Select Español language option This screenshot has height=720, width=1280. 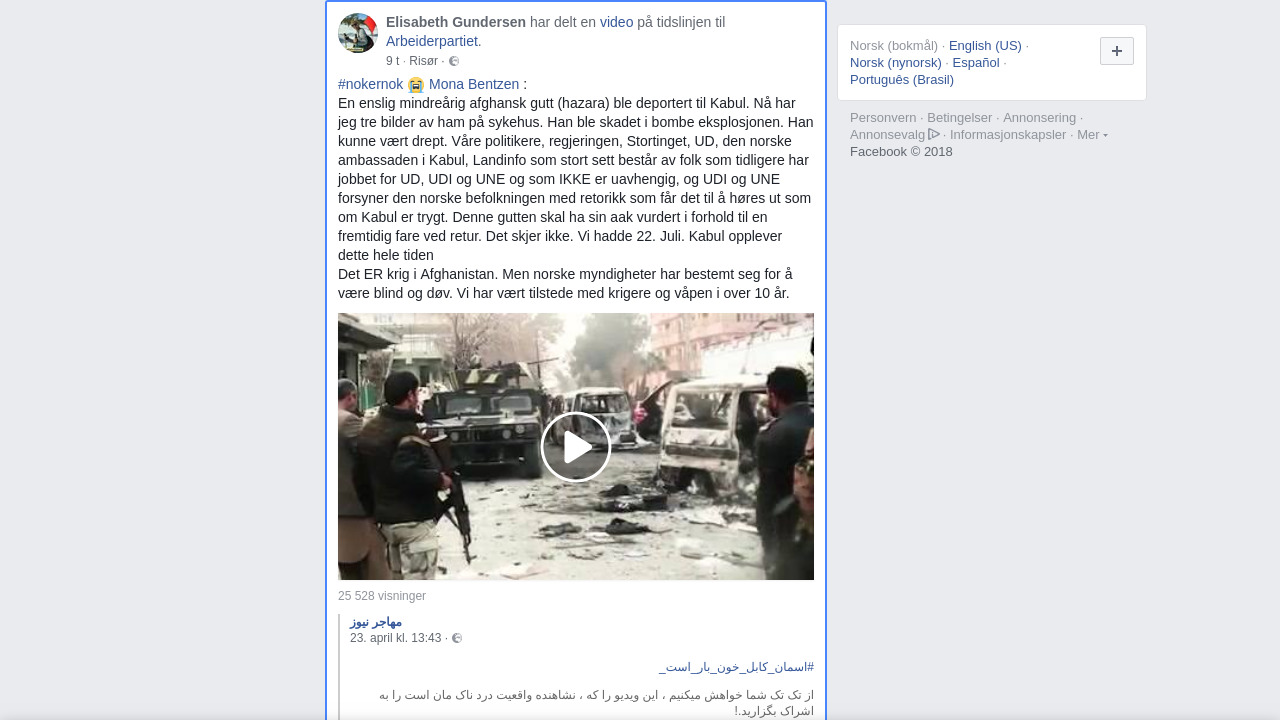point(976,62)
